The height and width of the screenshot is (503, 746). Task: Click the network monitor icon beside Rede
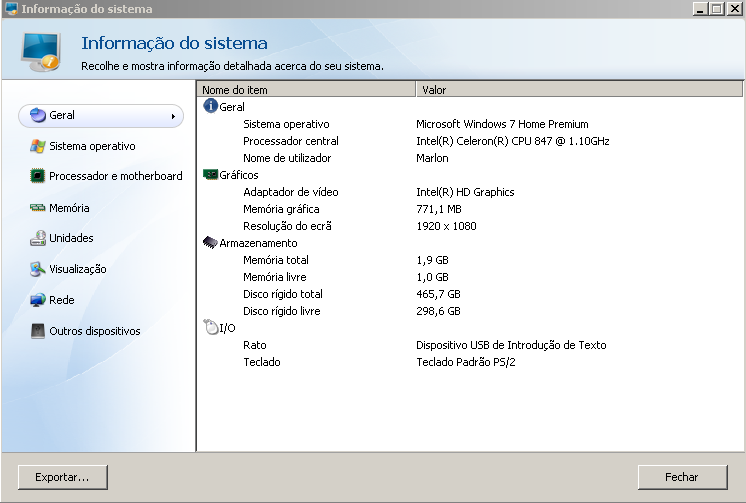[38, 300]
